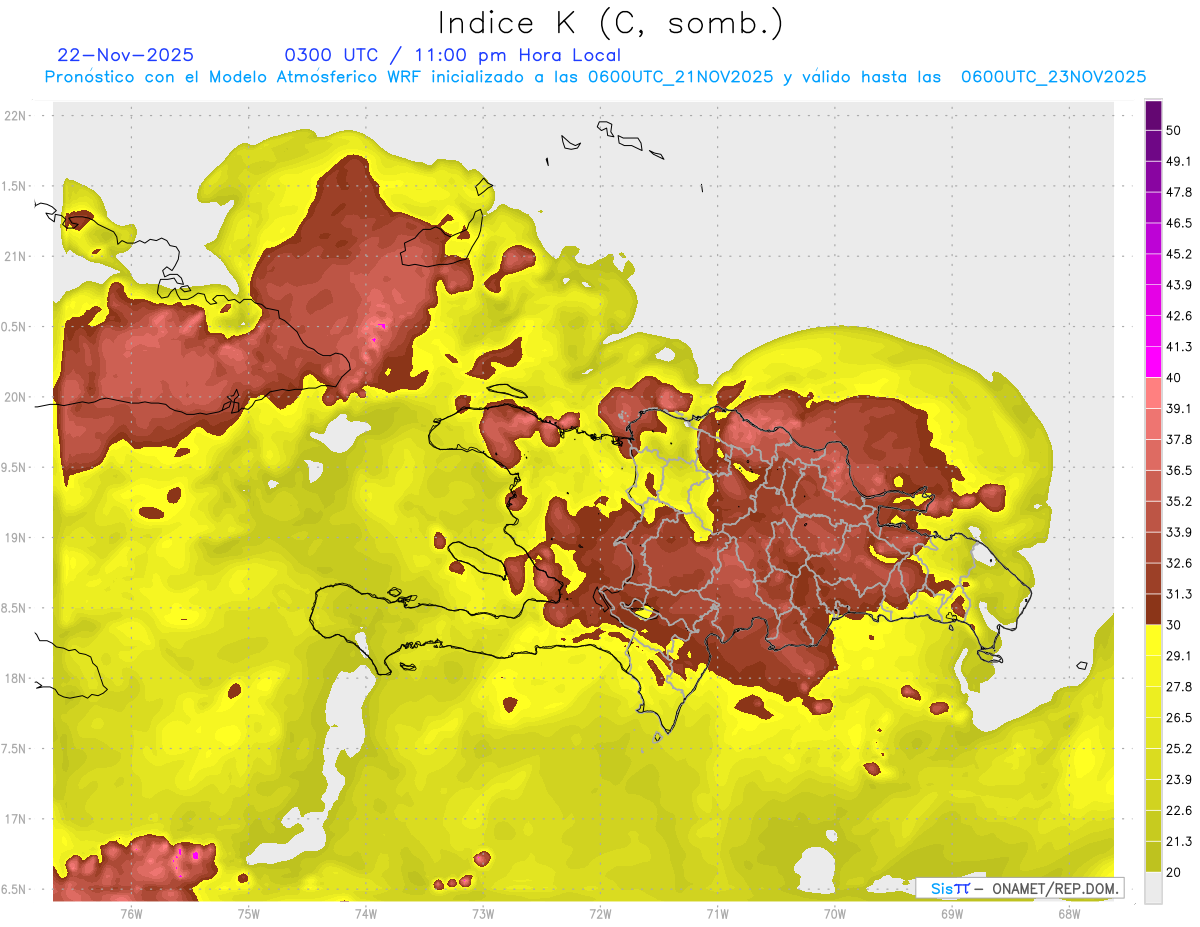The height and width of the screenshot is (927, 1200).
Task: Click the "71W" longitude axis label
Action: coord(717,913)
